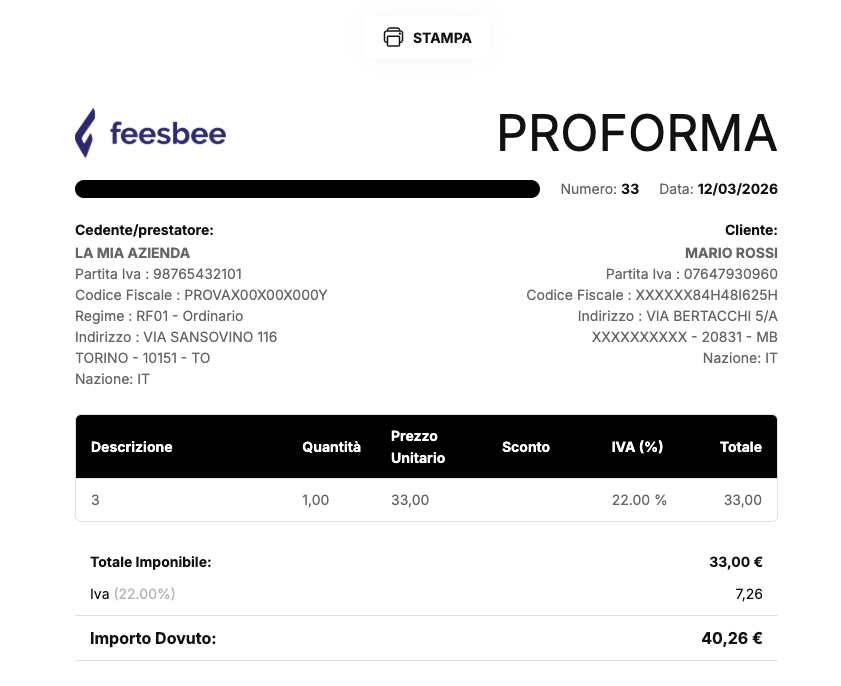This screenshot has width=841, height=686.
Task: Click the Prezzo Unitario column header
Action: pos(418,447)
